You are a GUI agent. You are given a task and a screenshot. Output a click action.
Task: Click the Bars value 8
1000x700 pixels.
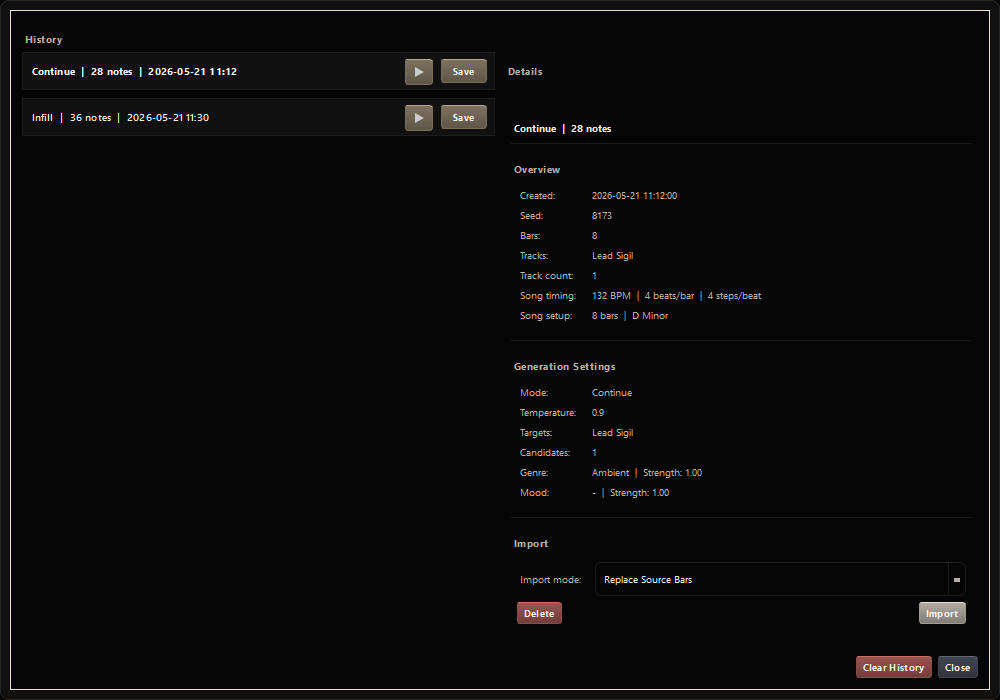[x=594, y=236]
